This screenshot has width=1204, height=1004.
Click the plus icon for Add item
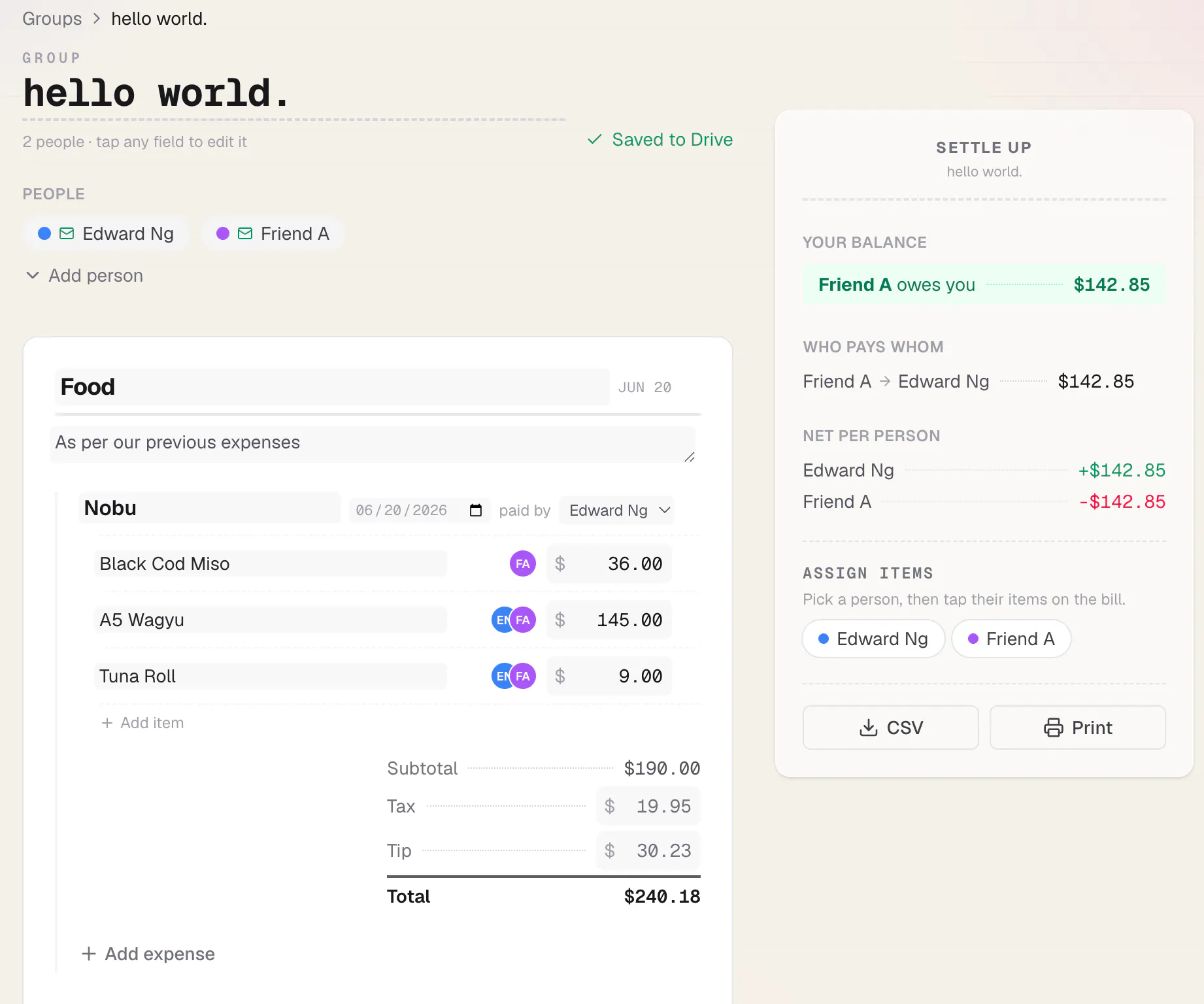[x=107, y=723]
